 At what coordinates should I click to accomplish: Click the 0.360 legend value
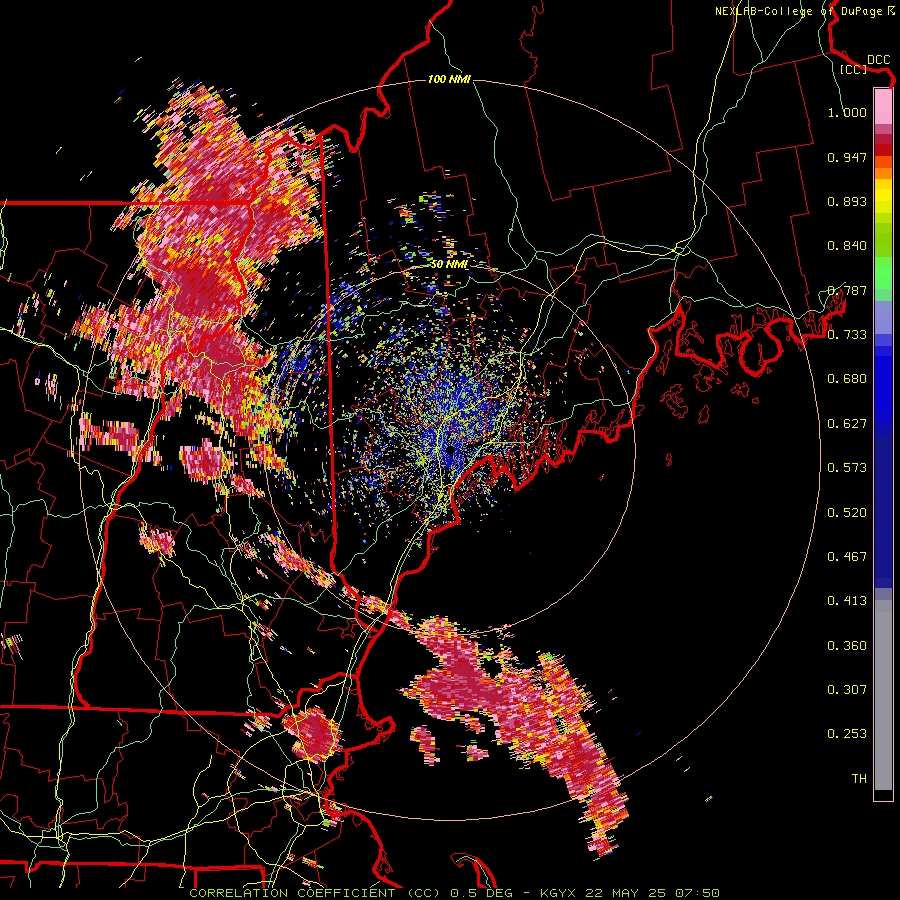(x=847, y=646)
